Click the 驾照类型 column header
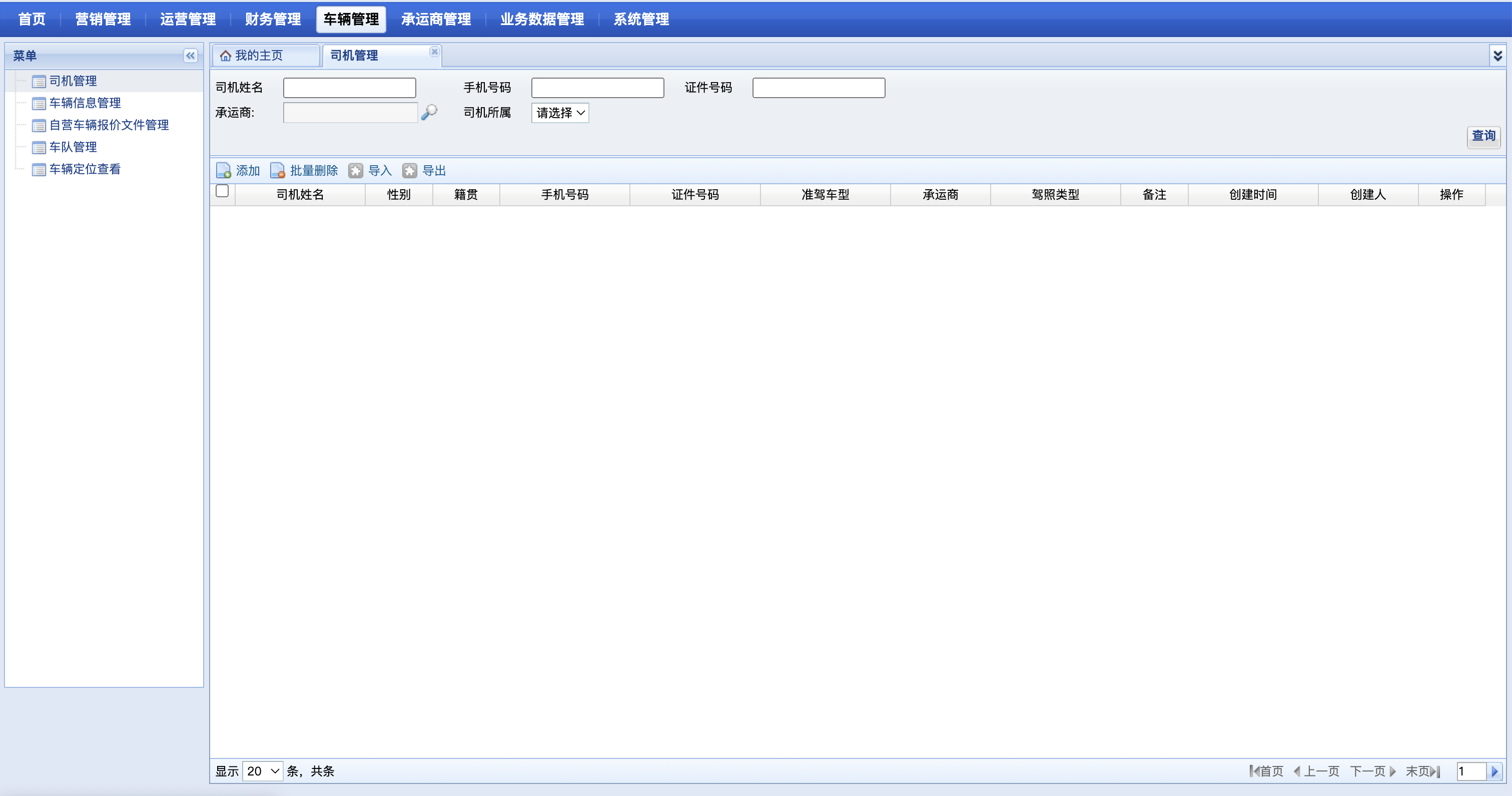 click(1055, 194)
